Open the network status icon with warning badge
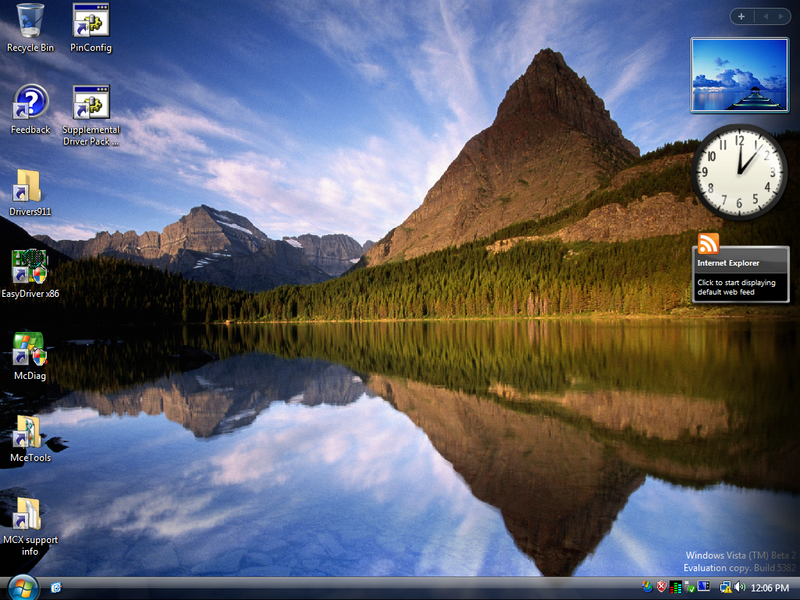This screenshot has height=600, width=800. coord(724,588)
